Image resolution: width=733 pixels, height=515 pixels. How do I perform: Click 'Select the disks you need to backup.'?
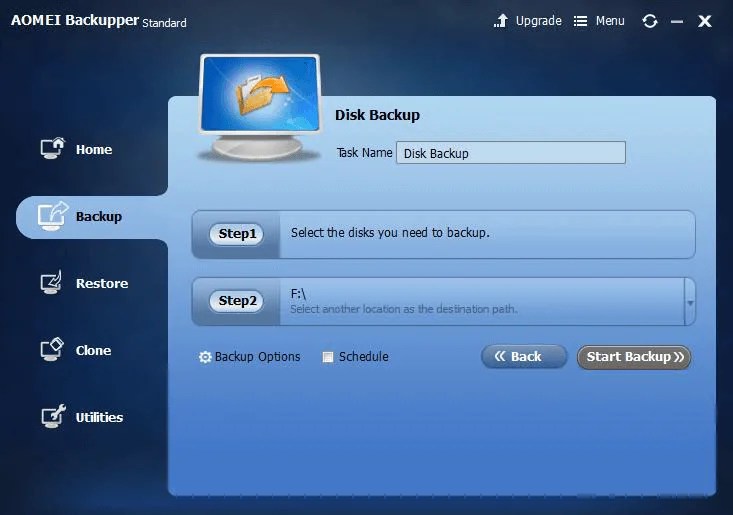coord(390,233)
